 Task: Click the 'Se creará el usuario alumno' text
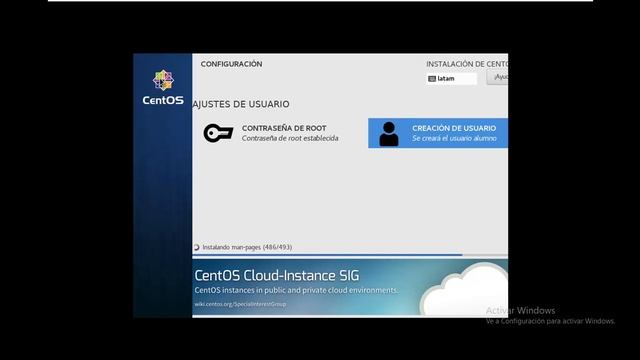(454, 138)
